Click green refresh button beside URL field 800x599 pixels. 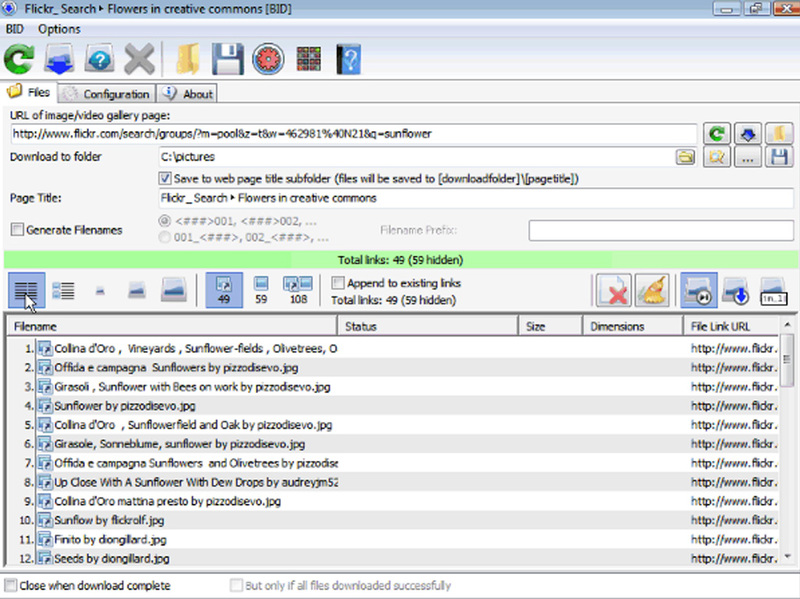click(717, 134)
